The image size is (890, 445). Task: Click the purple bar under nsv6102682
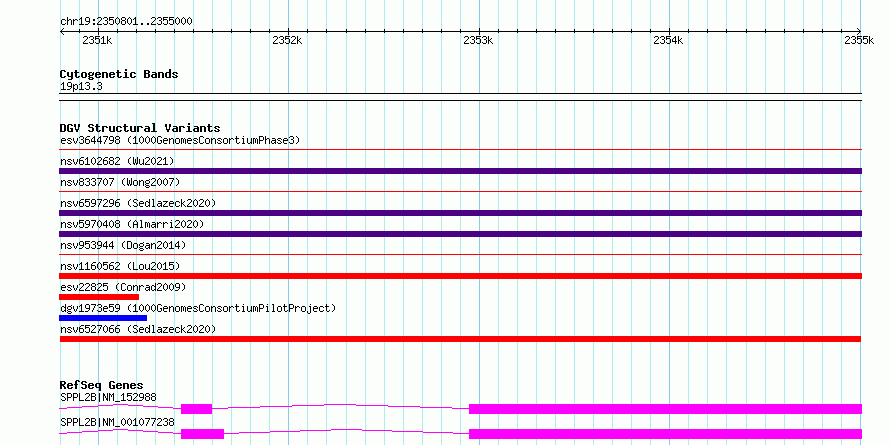pos(460,171)
